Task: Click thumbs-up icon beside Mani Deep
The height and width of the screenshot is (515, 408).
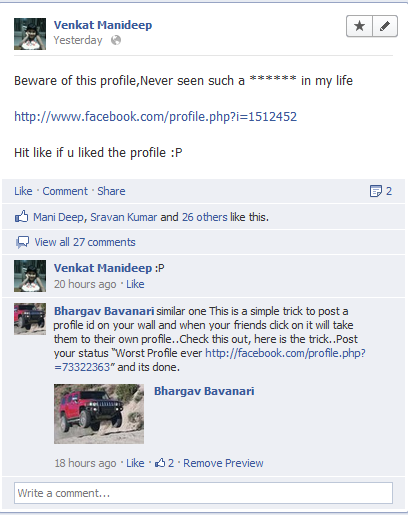Action: pyautogui.click(x=21, y=217)
